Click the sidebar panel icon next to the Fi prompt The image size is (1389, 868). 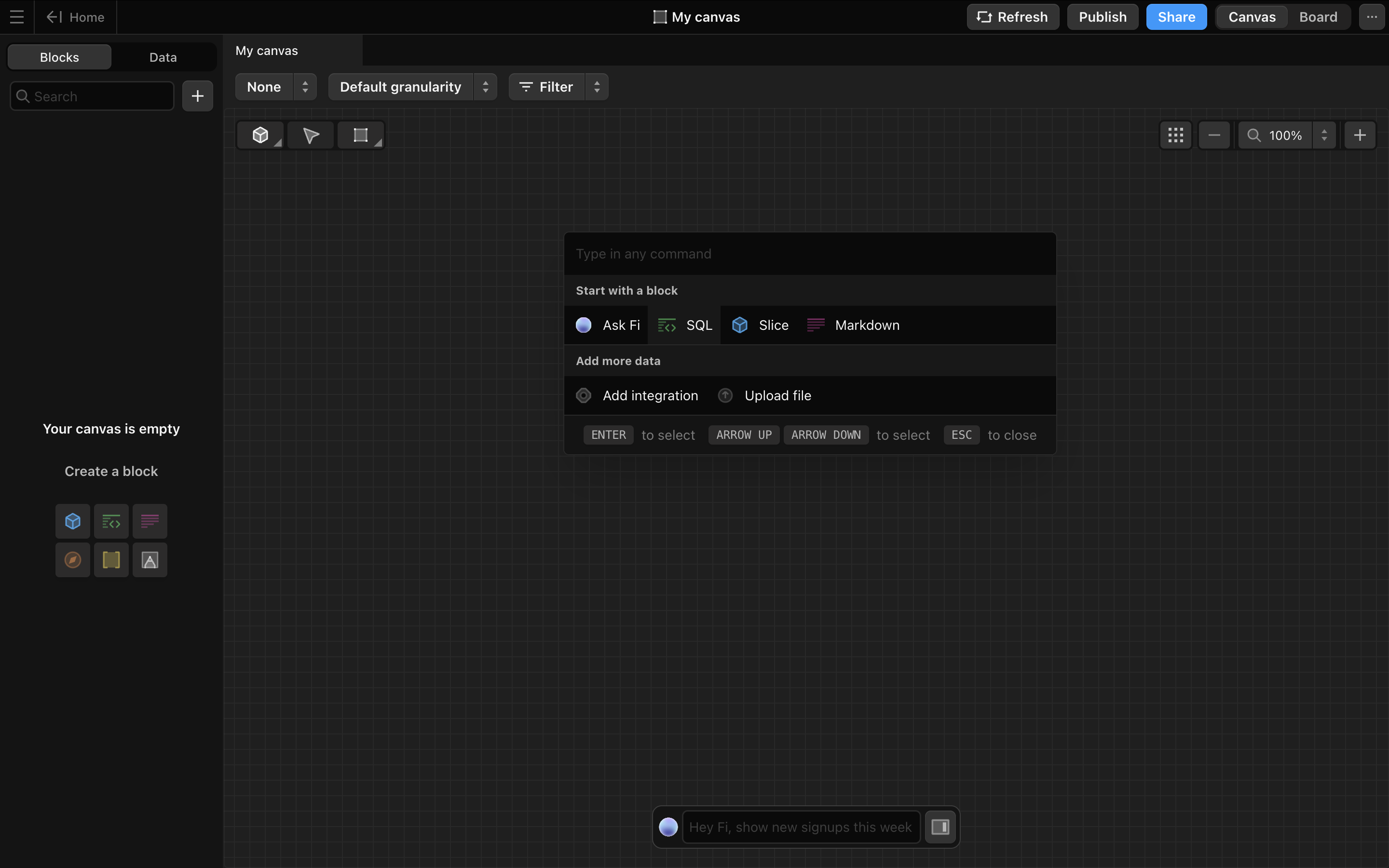pyautogui.click(x=940, y=827)
